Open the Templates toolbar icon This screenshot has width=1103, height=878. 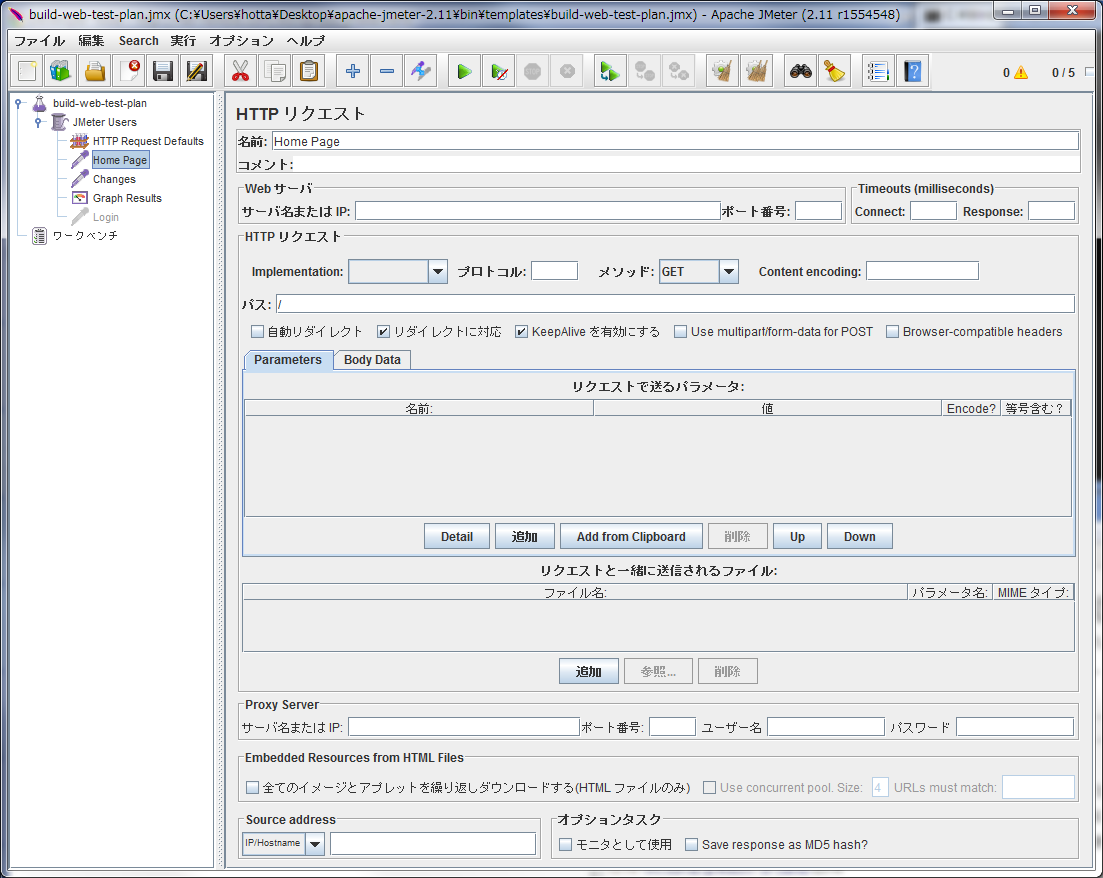(60, 71)
